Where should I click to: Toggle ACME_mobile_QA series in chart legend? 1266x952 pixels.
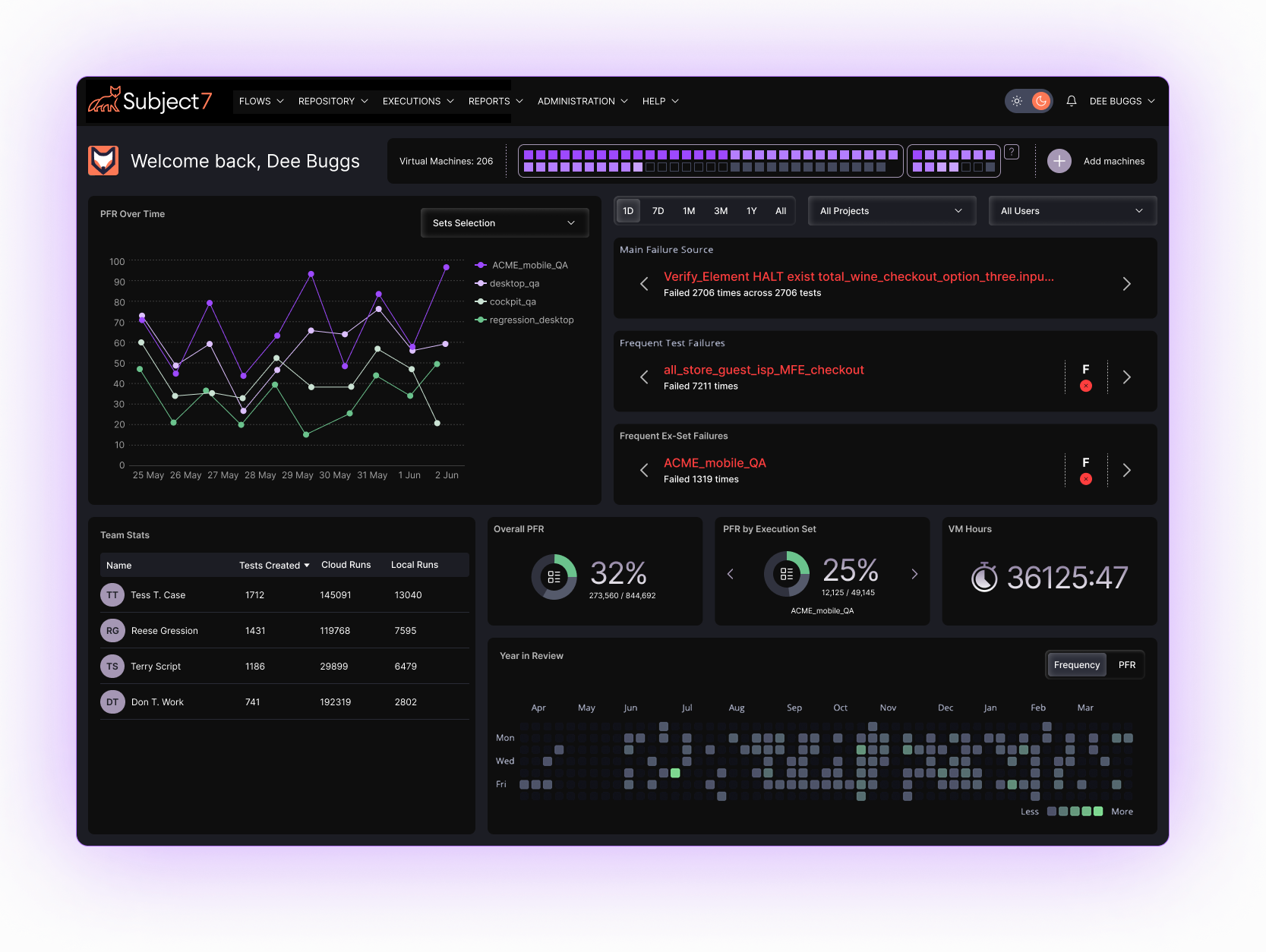(529, 265)
